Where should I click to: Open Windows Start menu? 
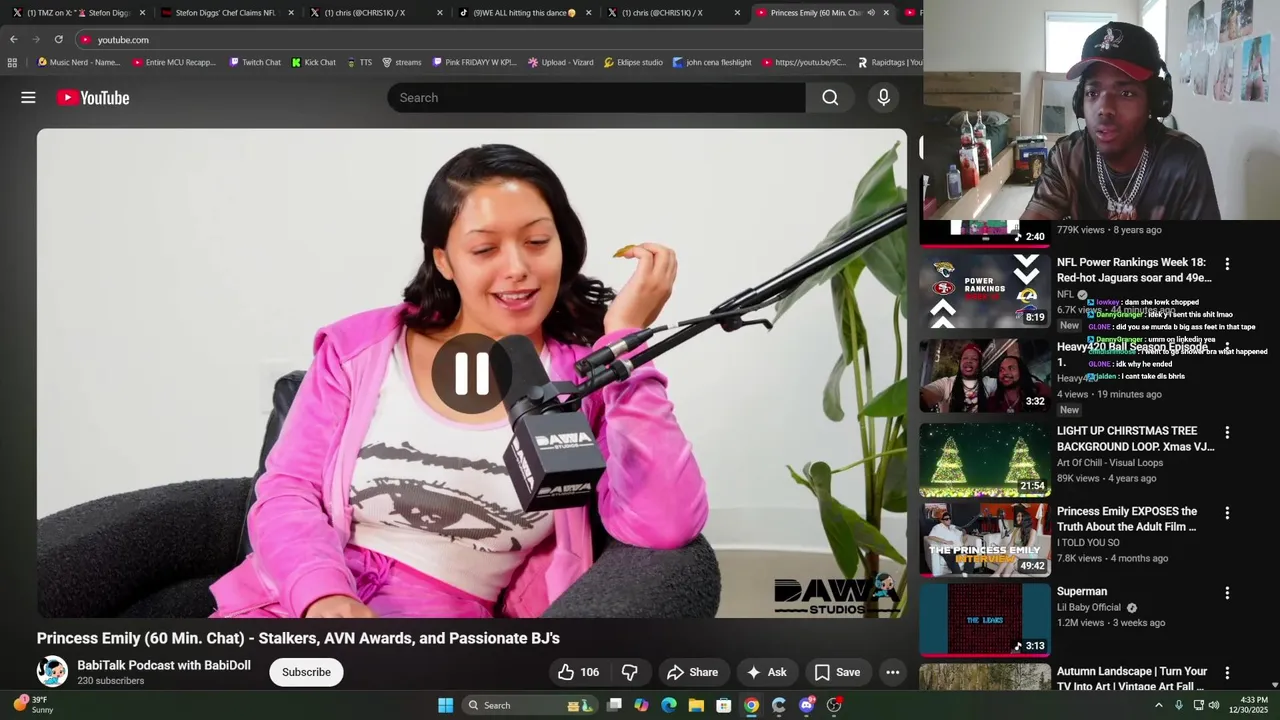point(446,705)
